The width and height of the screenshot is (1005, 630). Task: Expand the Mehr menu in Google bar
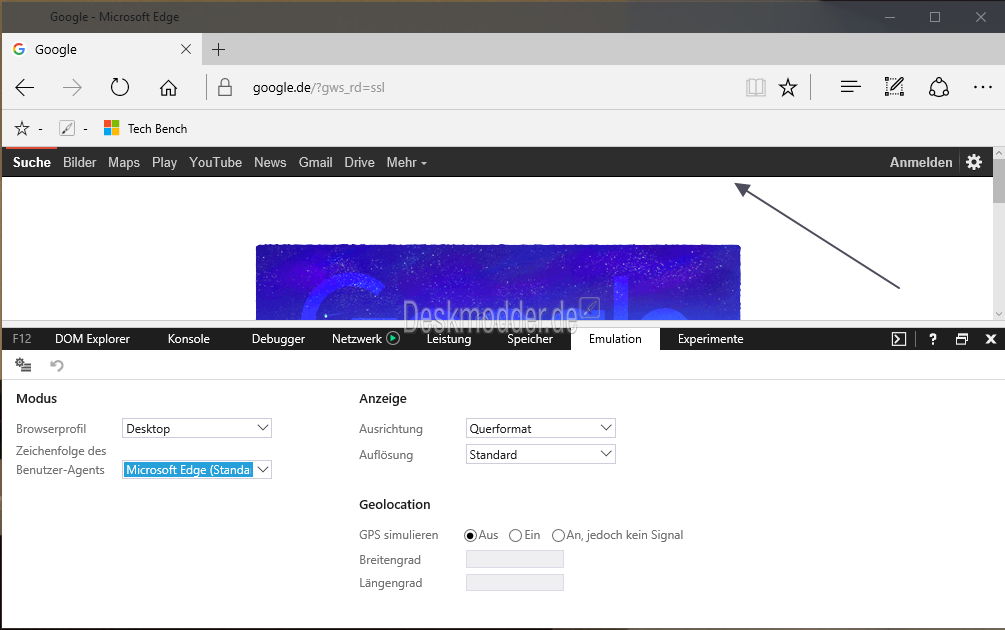click(406, 163)
